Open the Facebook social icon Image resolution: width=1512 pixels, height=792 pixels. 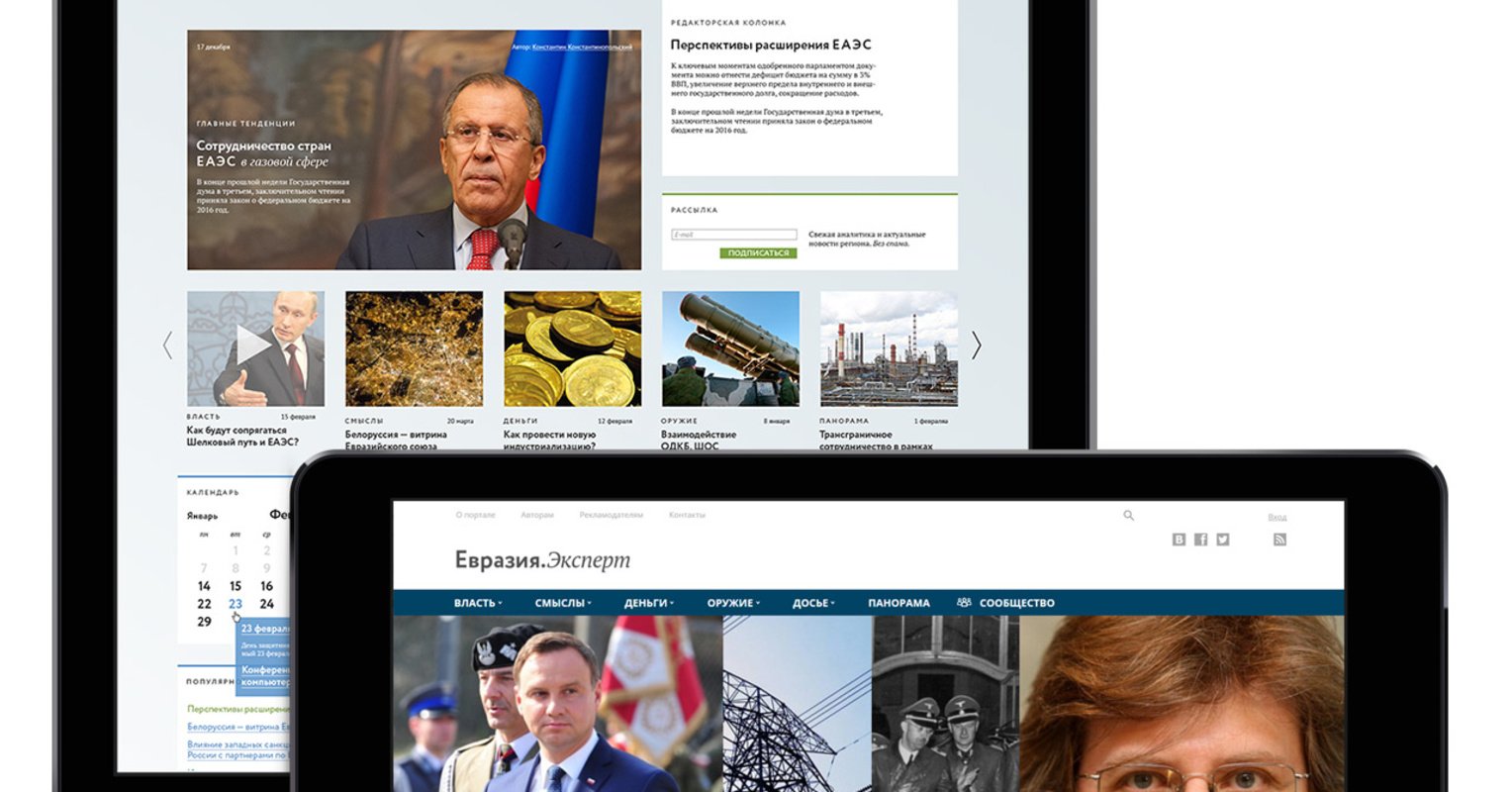1200,540
